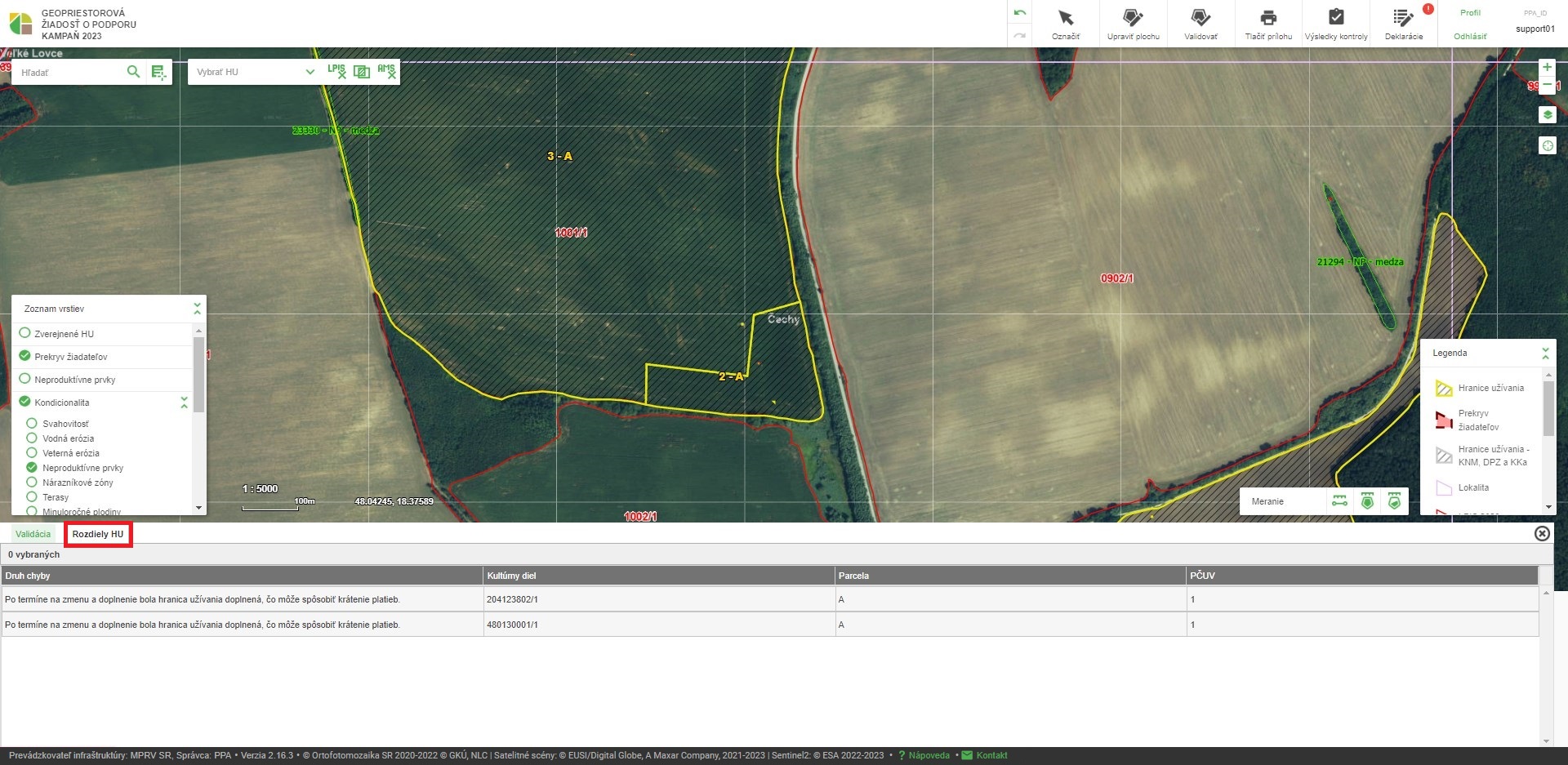The height and width of the screenshot is (765, 1568).
Task: Select the Označiť pointer tool
Action: (x=1066, y=24)
